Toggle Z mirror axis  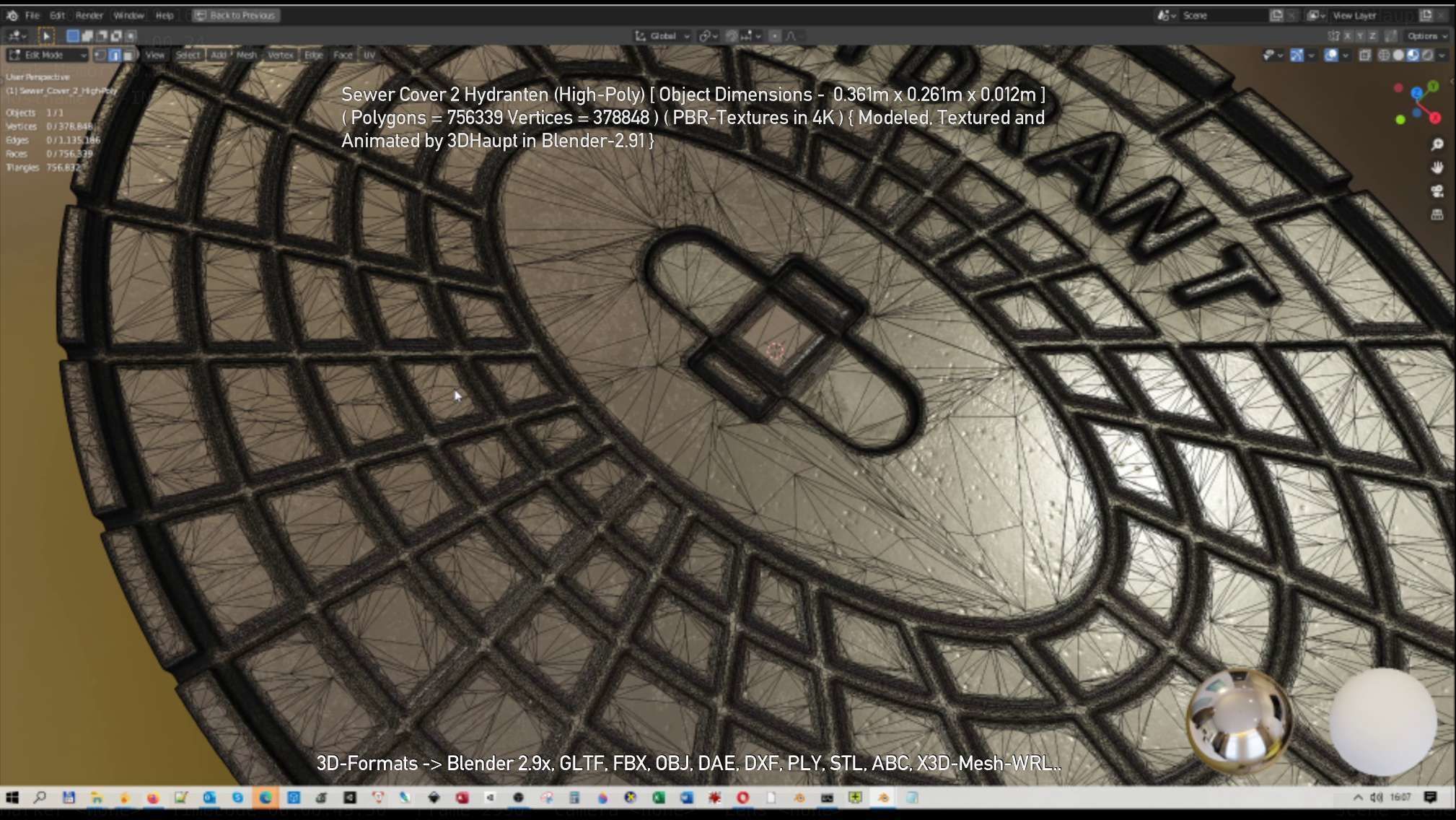point(1372,35)
